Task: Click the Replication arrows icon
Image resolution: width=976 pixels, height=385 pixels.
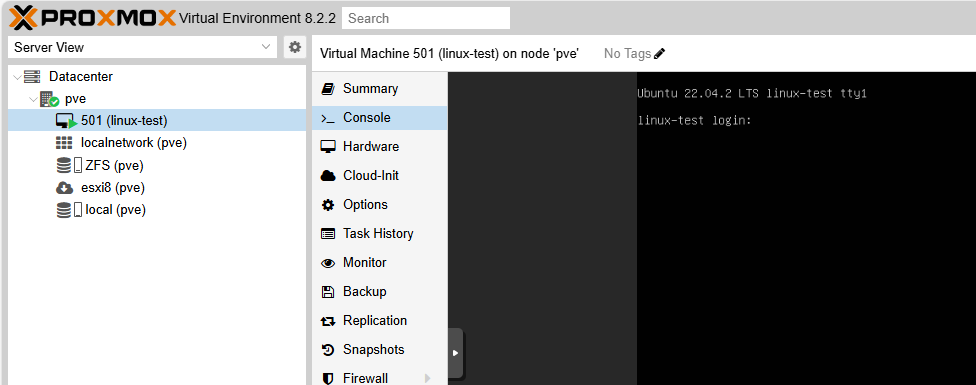Action: tap(327, 322)
